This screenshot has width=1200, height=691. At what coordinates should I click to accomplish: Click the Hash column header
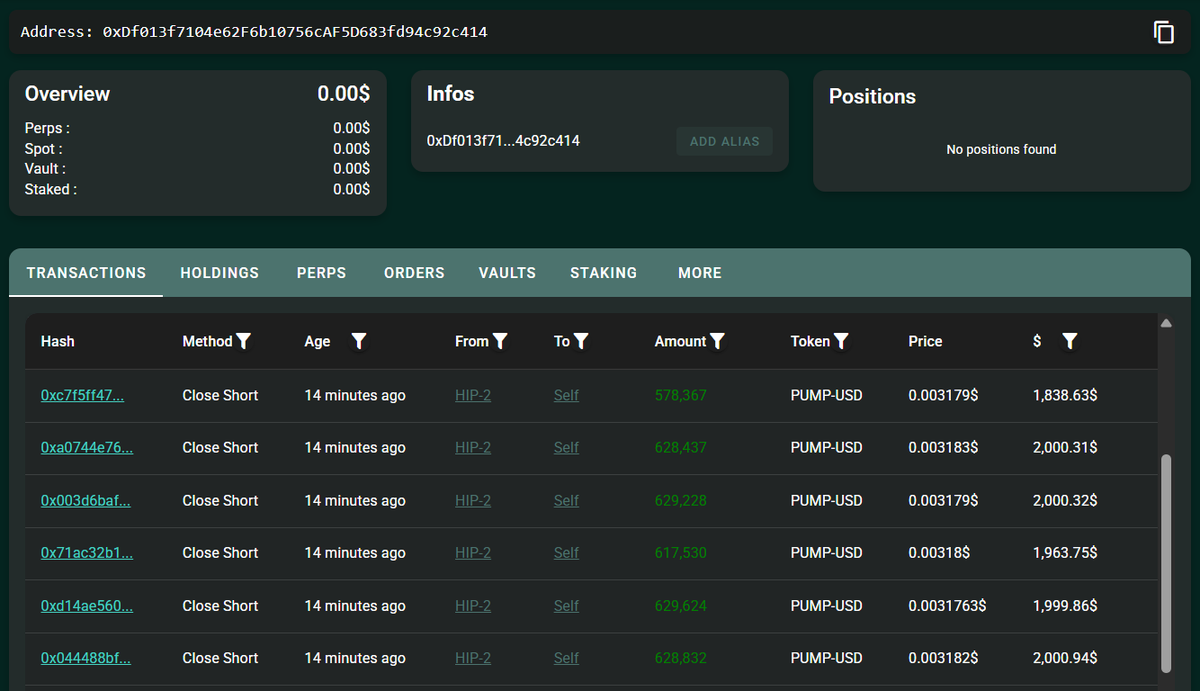click(58, 341)
